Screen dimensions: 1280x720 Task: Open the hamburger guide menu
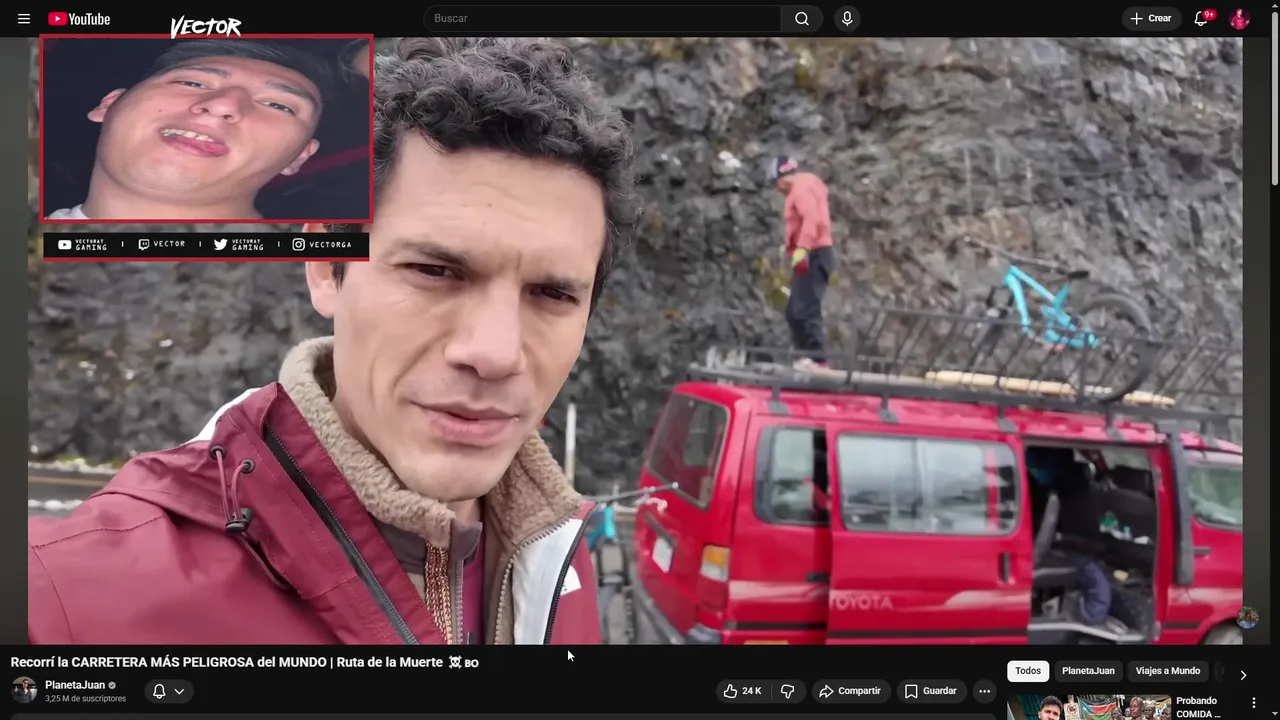tap(24, 19)
